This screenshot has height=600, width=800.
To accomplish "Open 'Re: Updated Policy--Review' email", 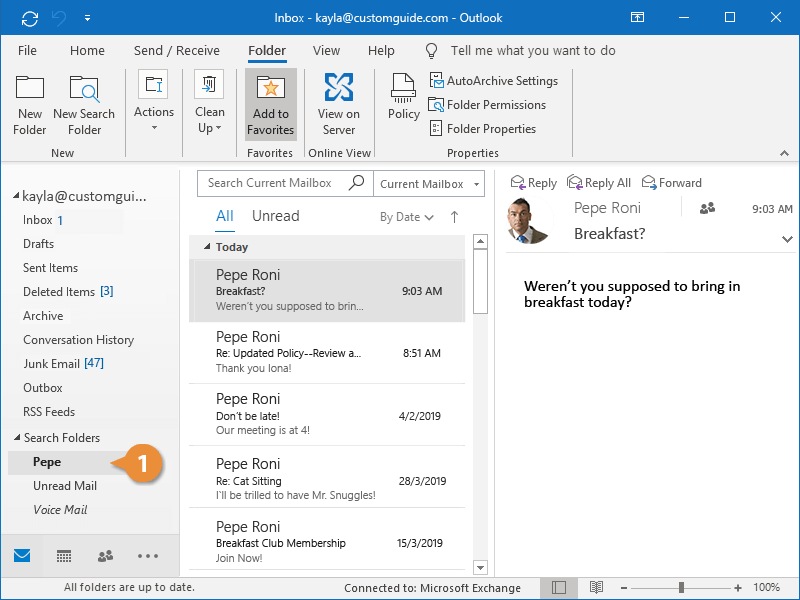I will click(x=327, y=353).
